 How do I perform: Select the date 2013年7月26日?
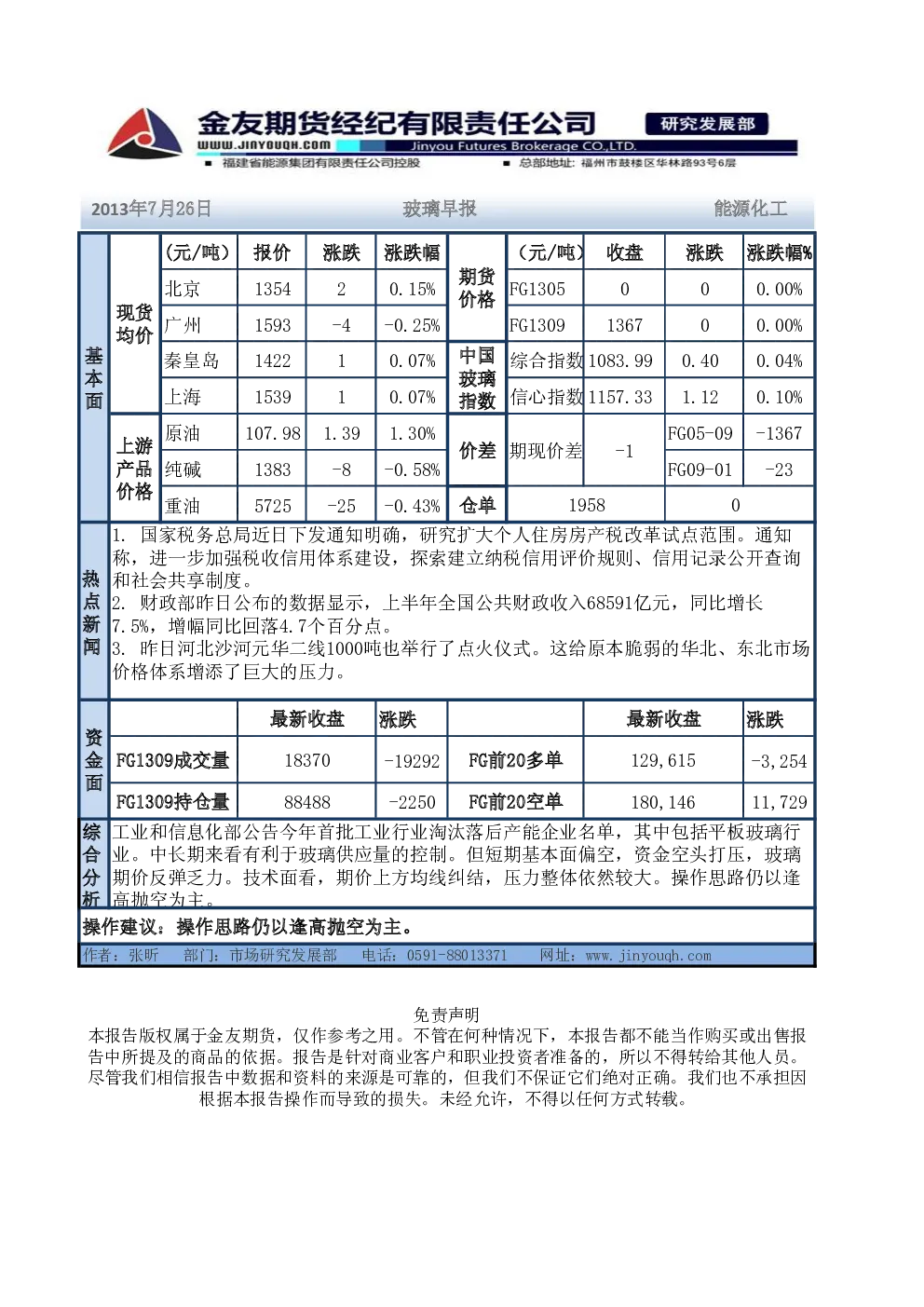click(151, 209)
